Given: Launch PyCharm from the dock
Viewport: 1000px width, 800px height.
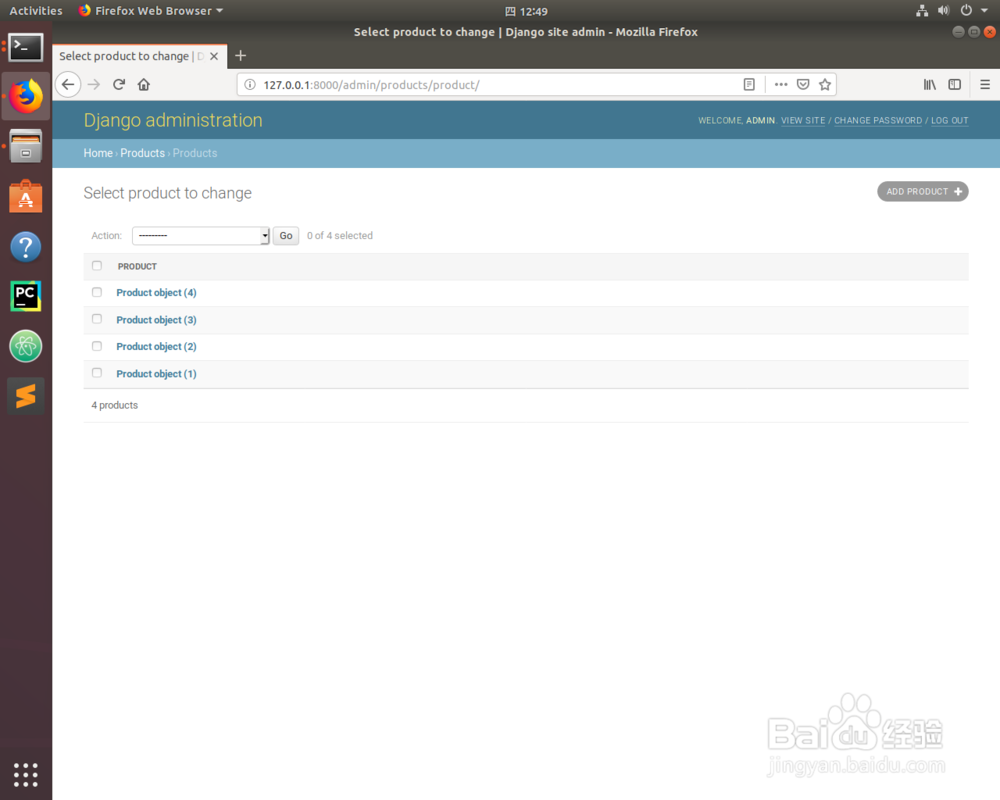Looking at the screenshot, I should pos(26,296).
